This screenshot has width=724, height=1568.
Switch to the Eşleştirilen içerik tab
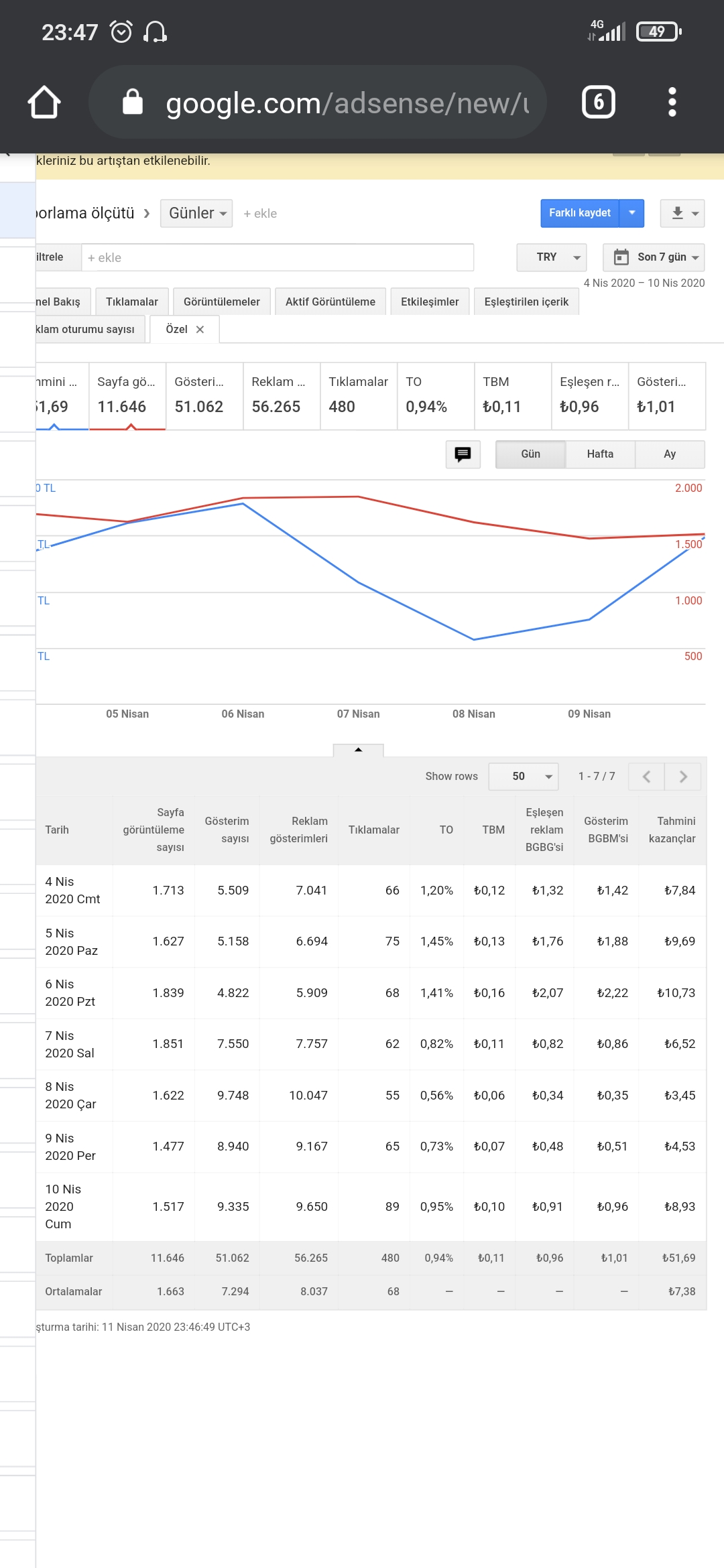tap(526, 302)
